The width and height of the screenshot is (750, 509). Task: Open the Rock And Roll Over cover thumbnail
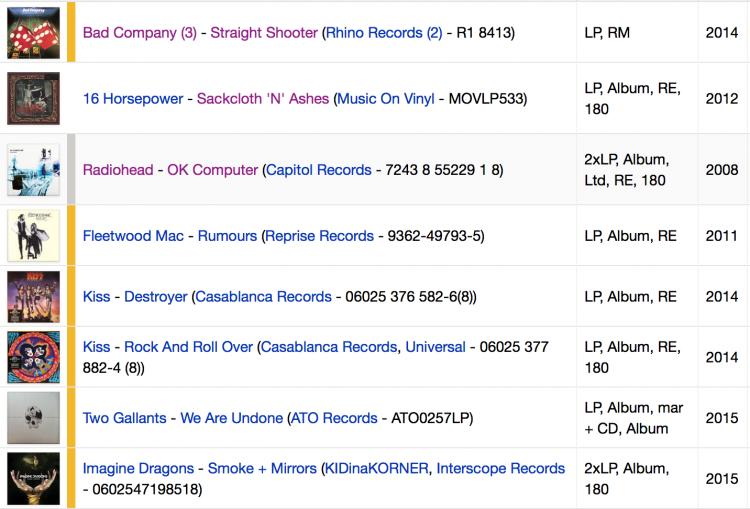(x=33, y=357)
